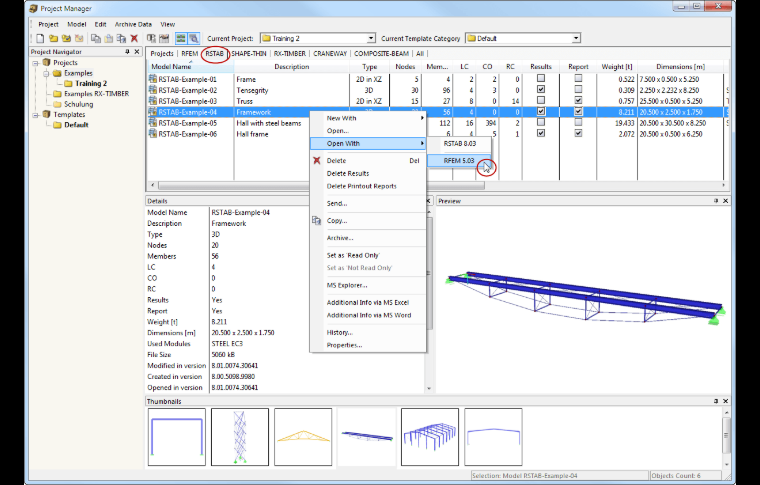The width and height of the screenshot is (760, 485).
Task: Open the Current Template Category dropdown
Action: pos(576,38)
